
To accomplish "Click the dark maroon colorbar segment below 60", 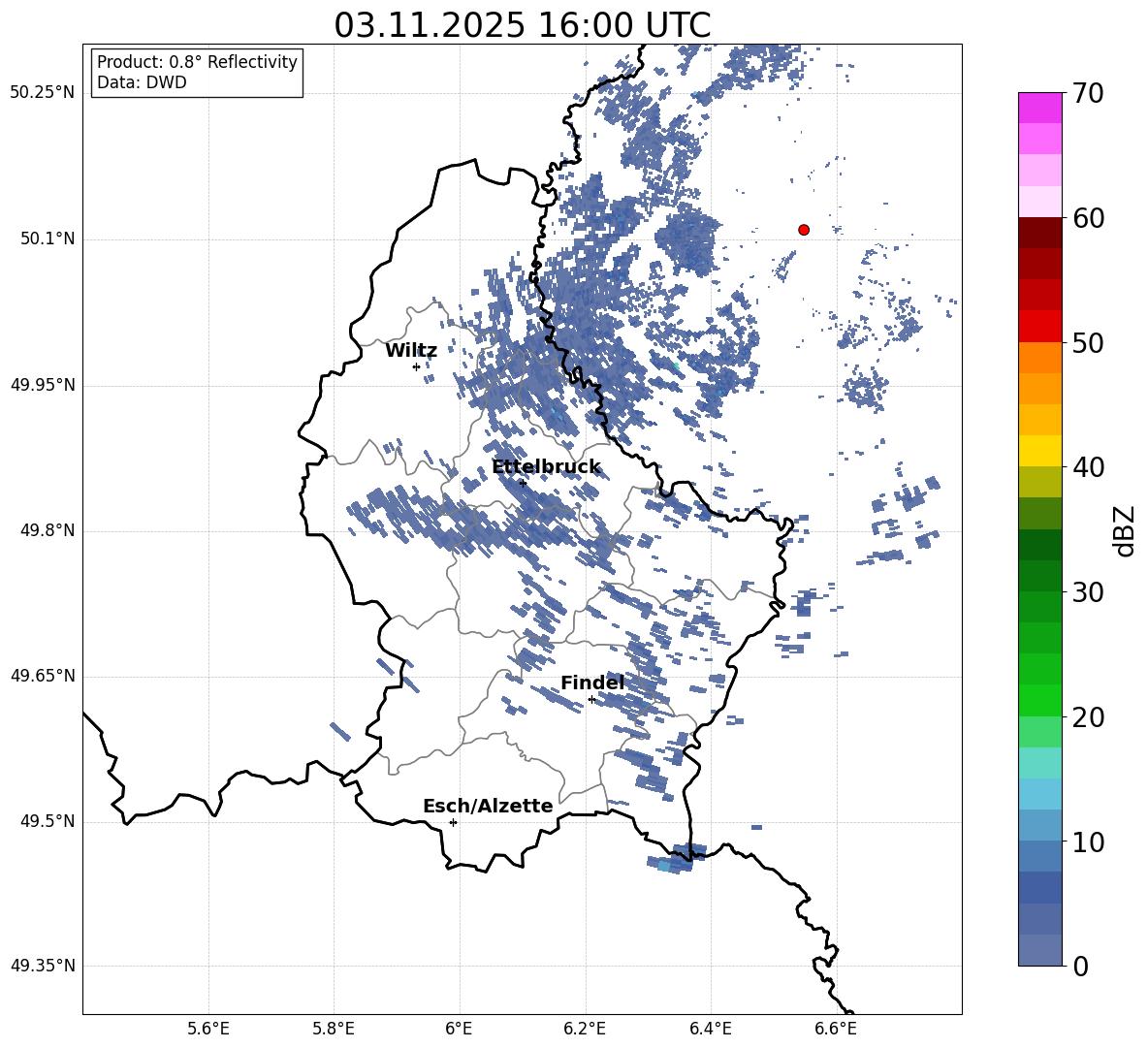I will pyautogui.click(x=1040, y=233).
